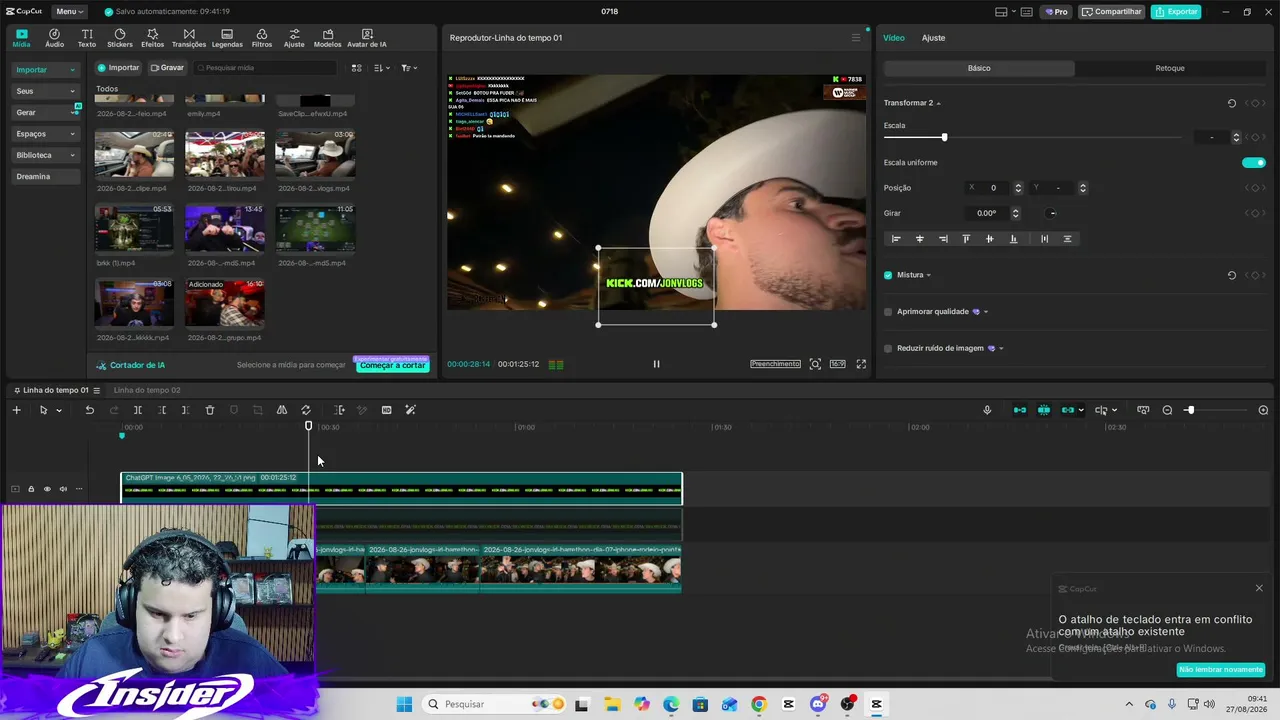Viewport: 1280px width, 720px height.
Task: Open the 16:9 aspect ratio selector
Action: [837, 364]
